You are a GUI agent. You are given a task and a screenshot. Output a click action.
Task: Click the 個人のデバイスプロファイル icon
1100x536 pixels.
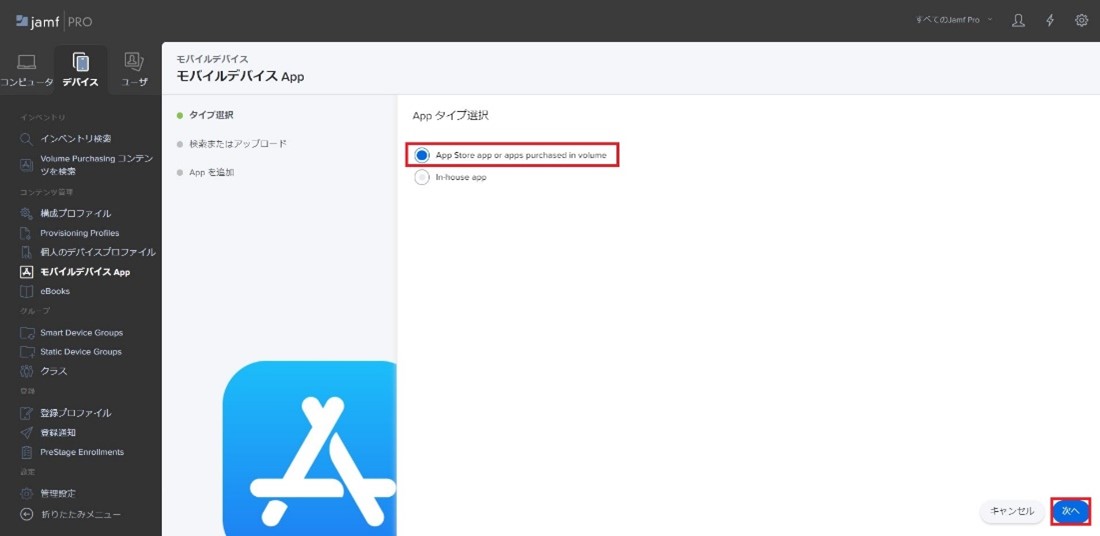(x=26, y=252)
